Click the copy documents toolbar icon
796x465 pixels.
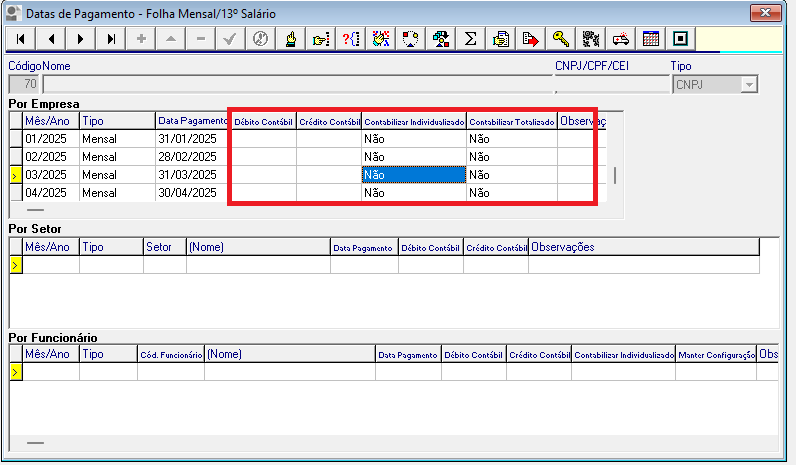coord(501,39)
